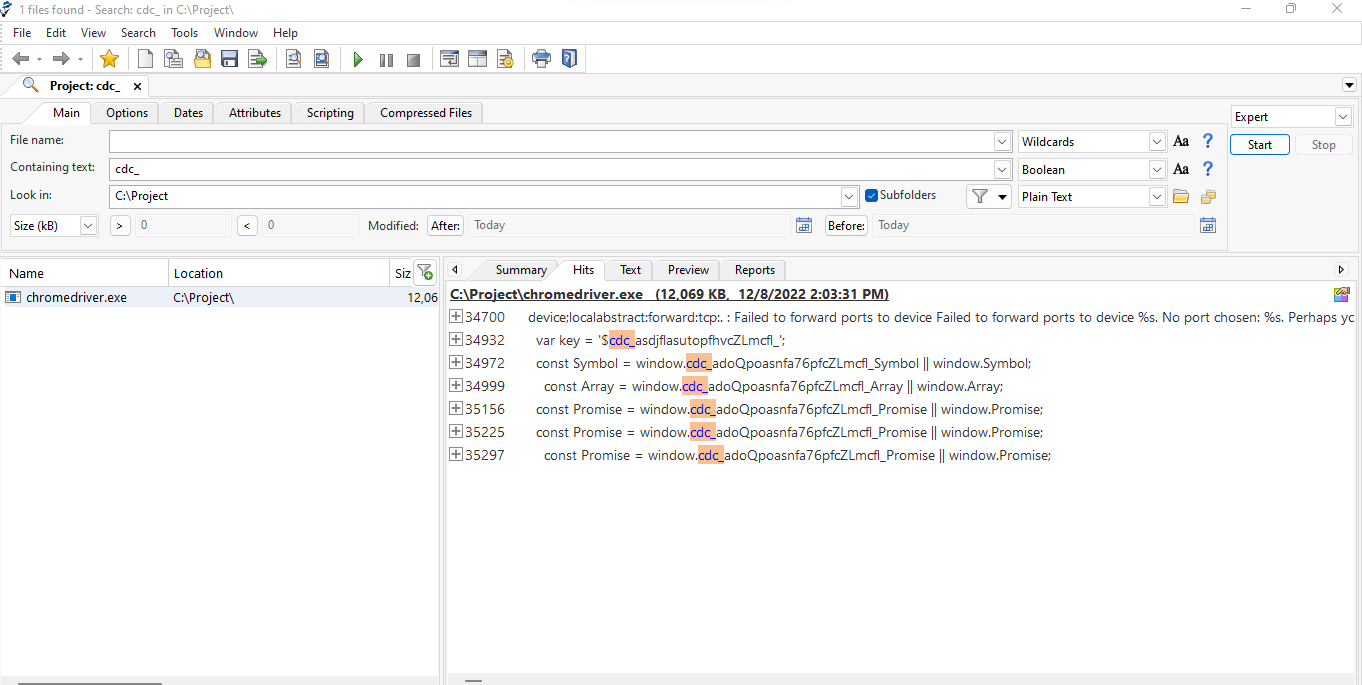The image size is (1362, 685).
Task: Print results using the printer icon
Action: [541, 59]
